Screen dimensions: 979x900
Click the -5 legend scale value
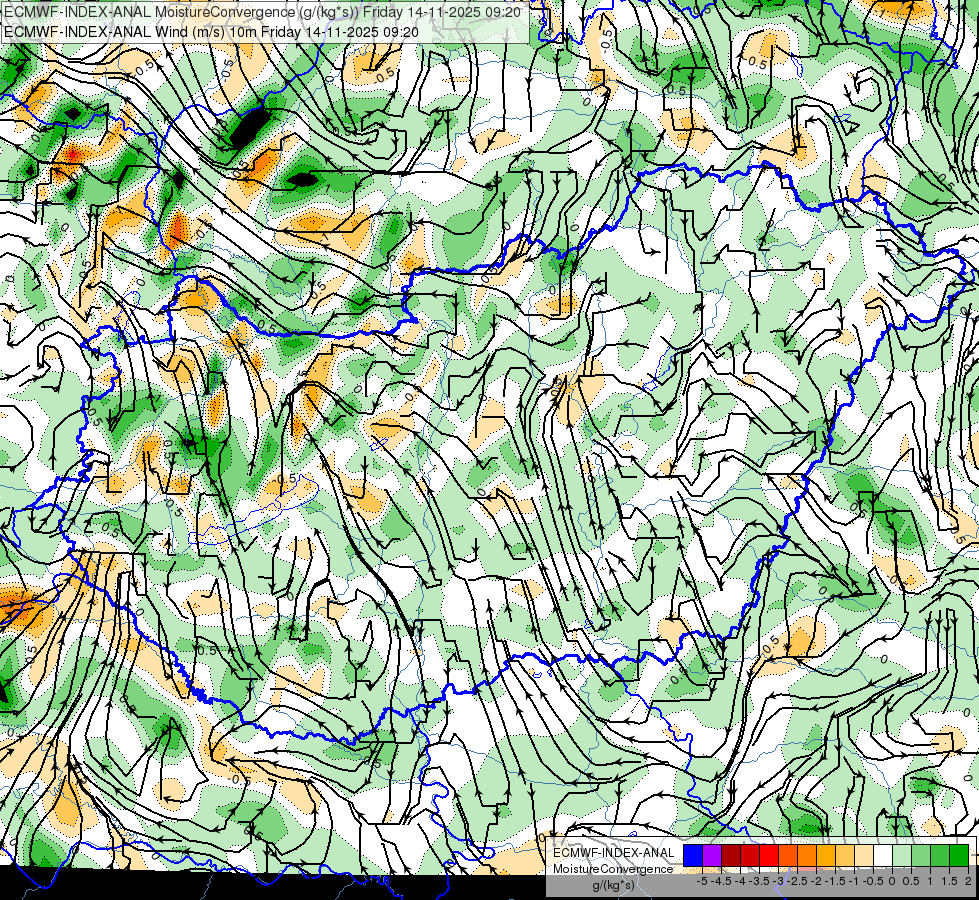coord(702,881)
